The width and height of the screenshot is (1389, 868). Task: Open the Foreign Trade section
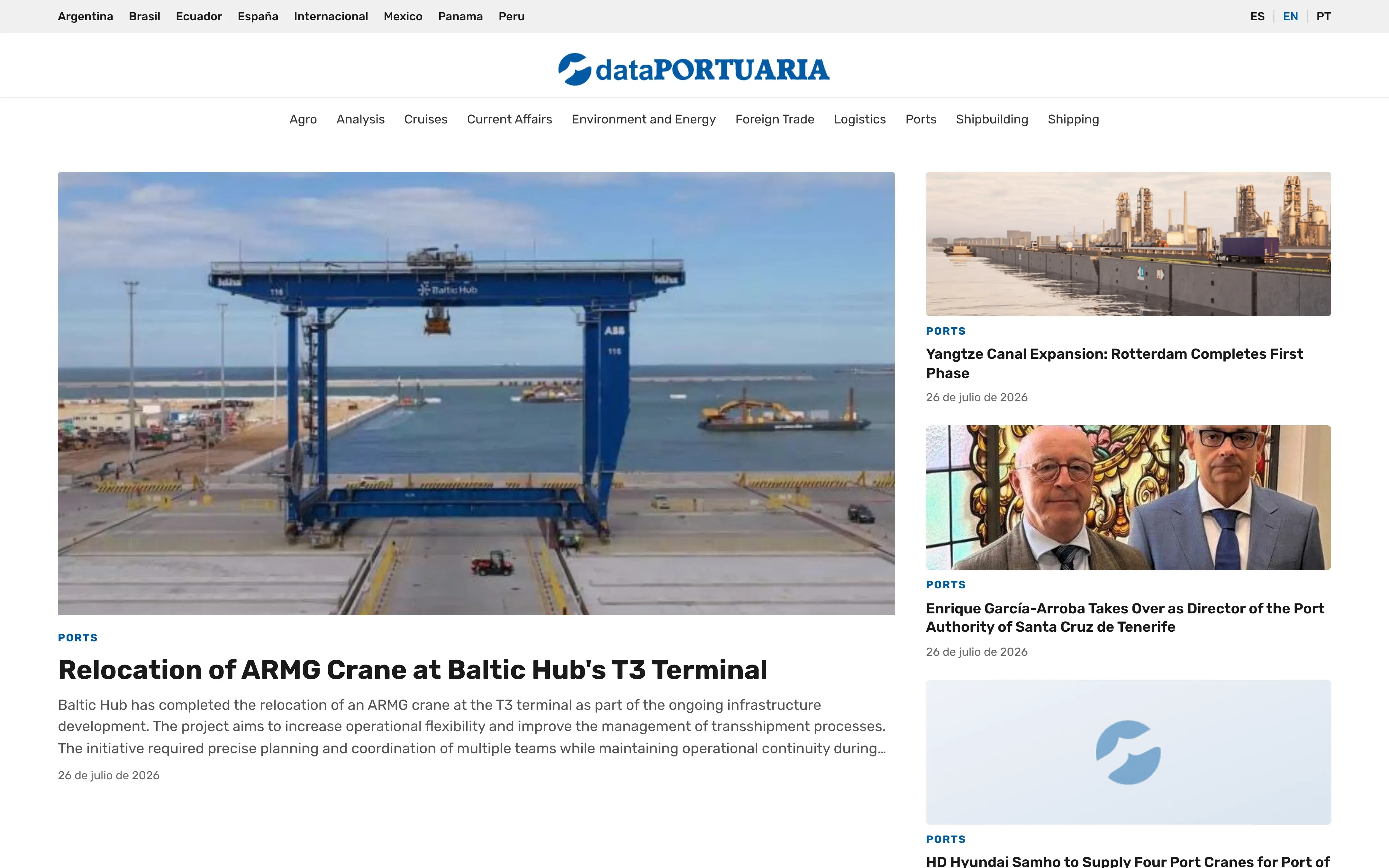(775, 119)
